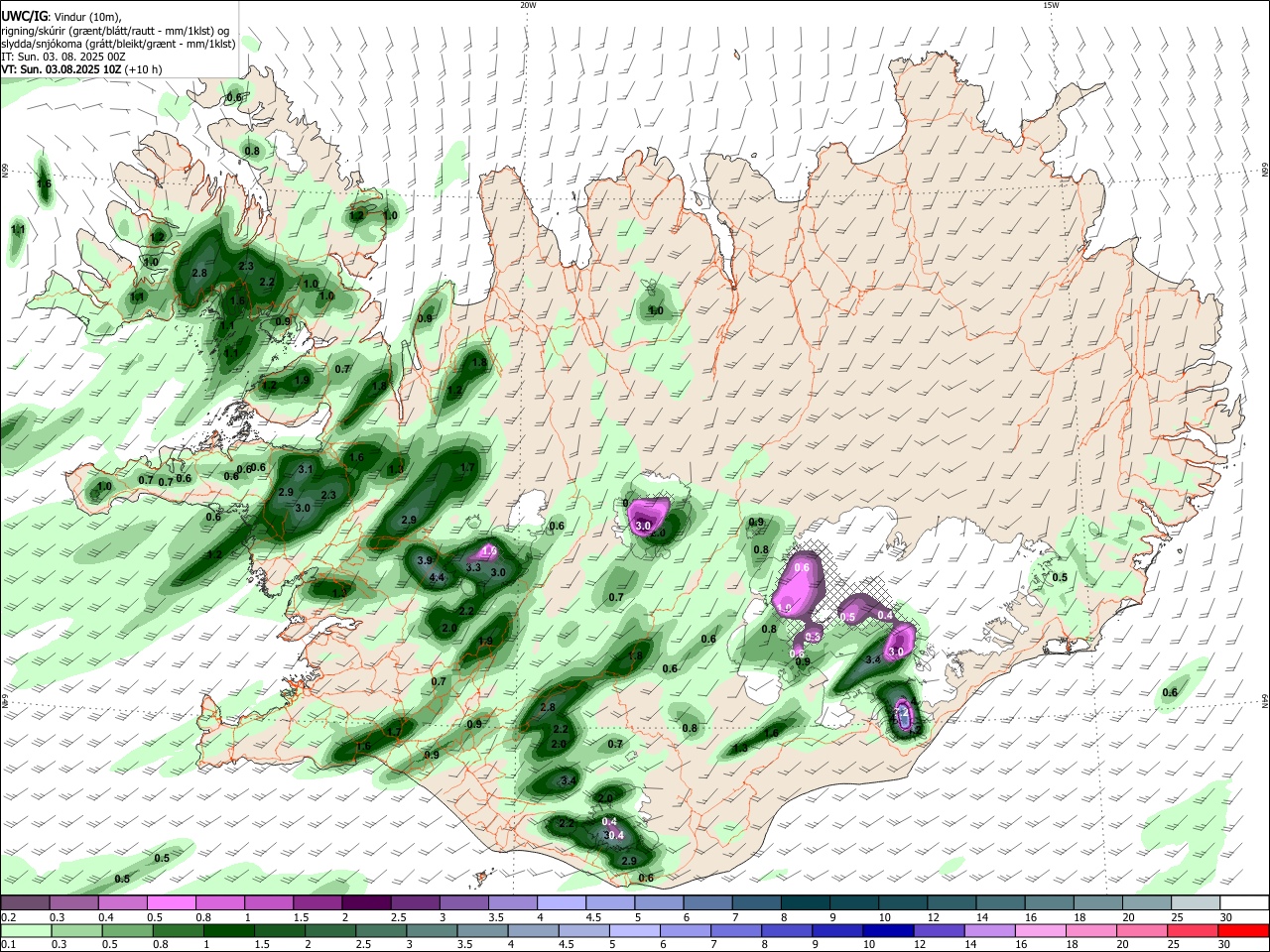Select the light grey 25 swatch, top legend row

pyautogui.click(x=1196, y=902)
